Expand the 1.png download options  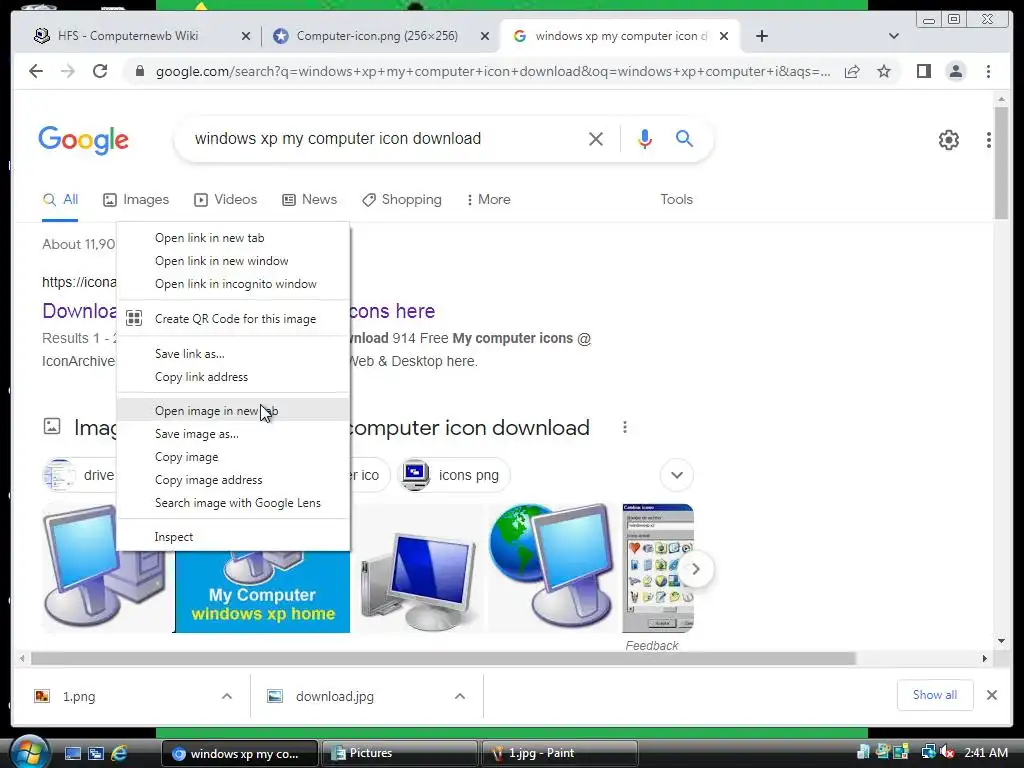click(227, 696)
